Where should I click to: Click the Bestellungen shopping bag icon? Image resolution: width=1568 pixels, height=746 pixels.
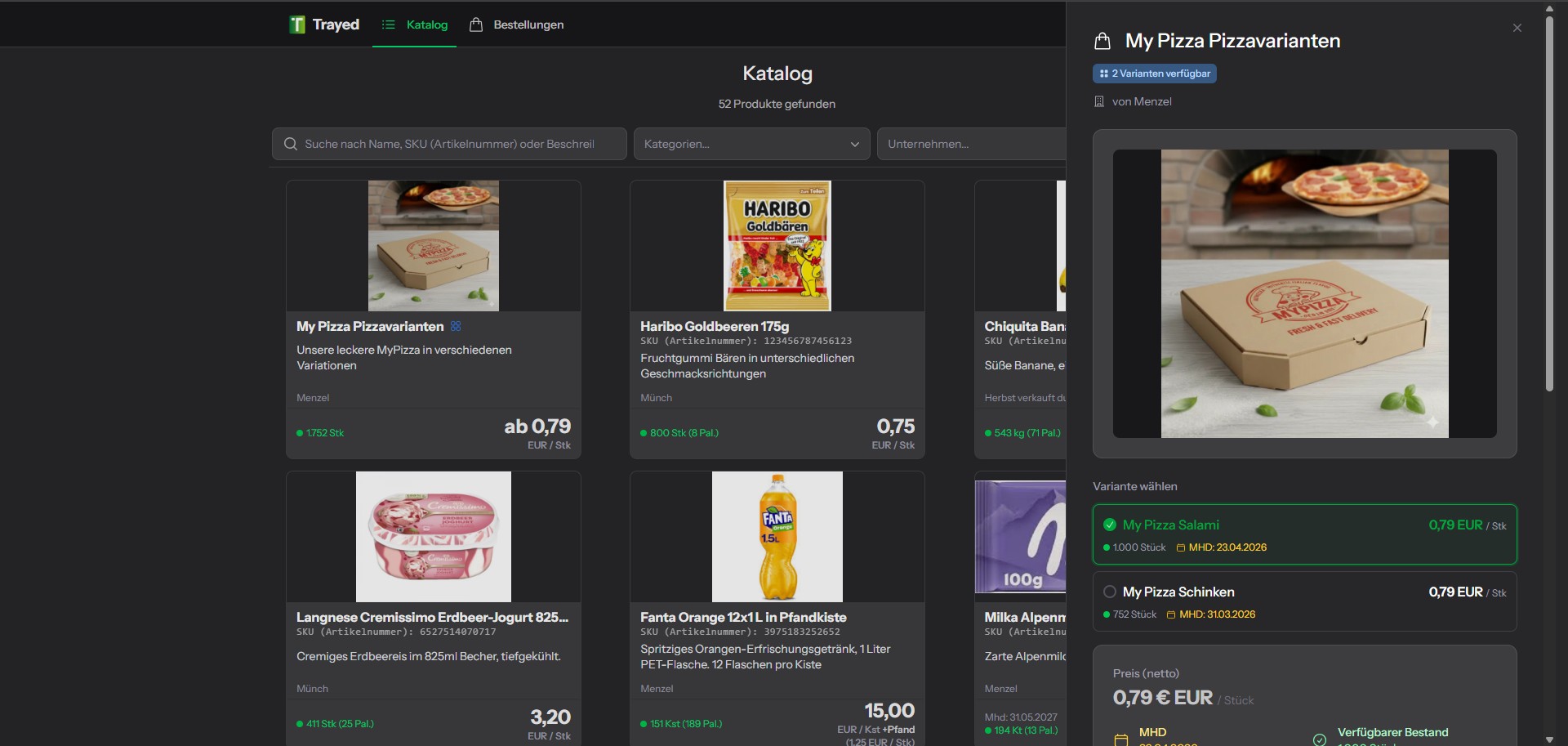[476, 25]
